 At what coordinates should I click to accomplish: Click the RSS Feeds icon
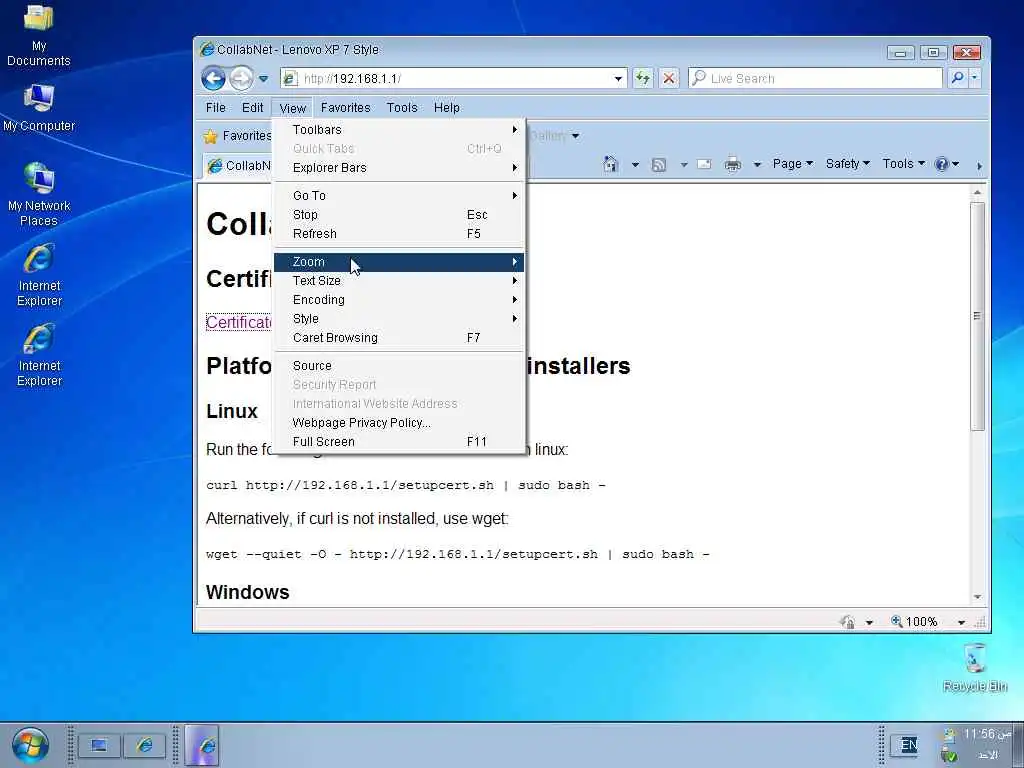[659, 165]
